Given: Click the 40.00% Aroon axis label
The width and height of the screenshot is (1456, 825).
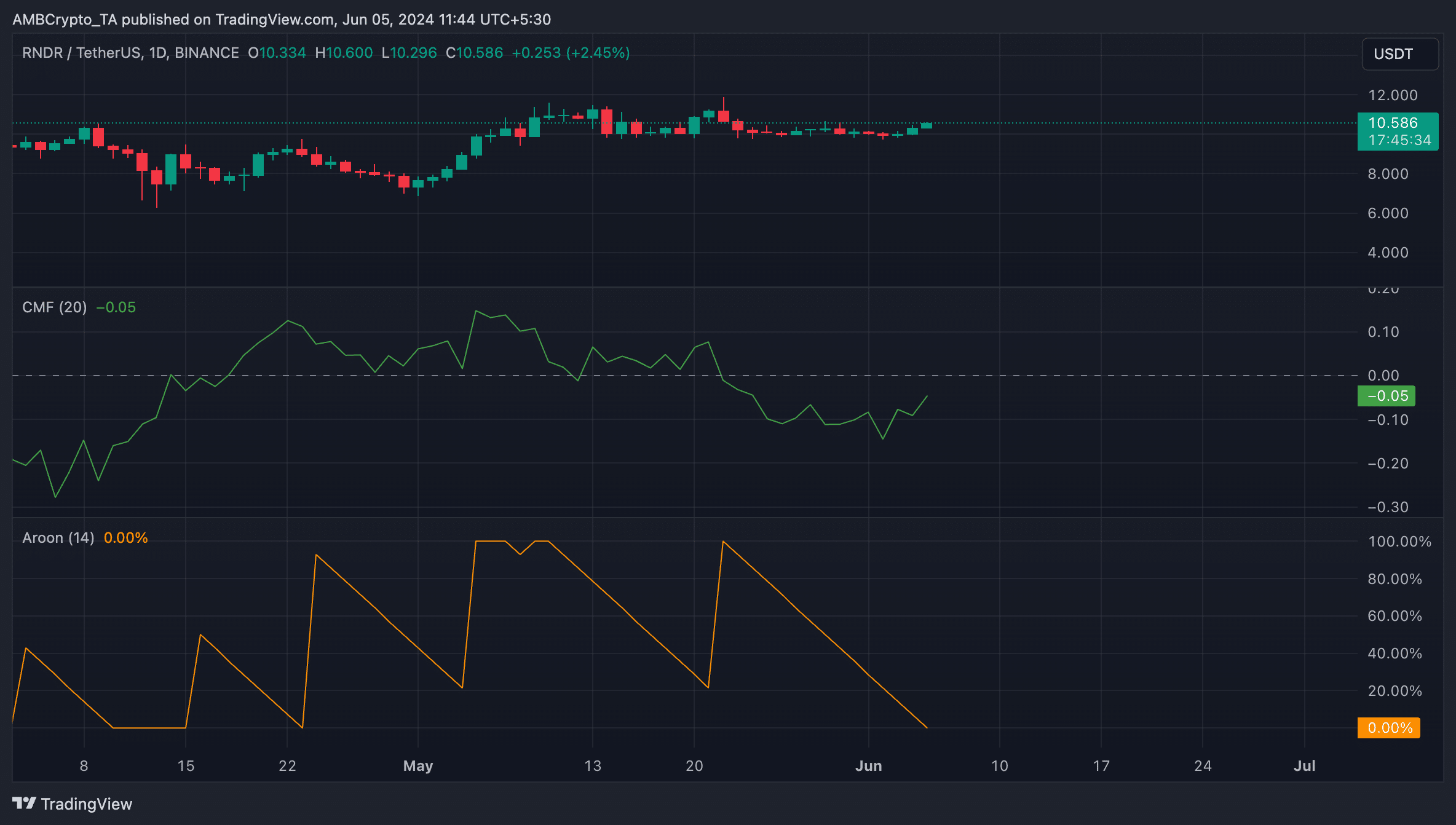Looking at the screenshot, I should click(1395, 653).
